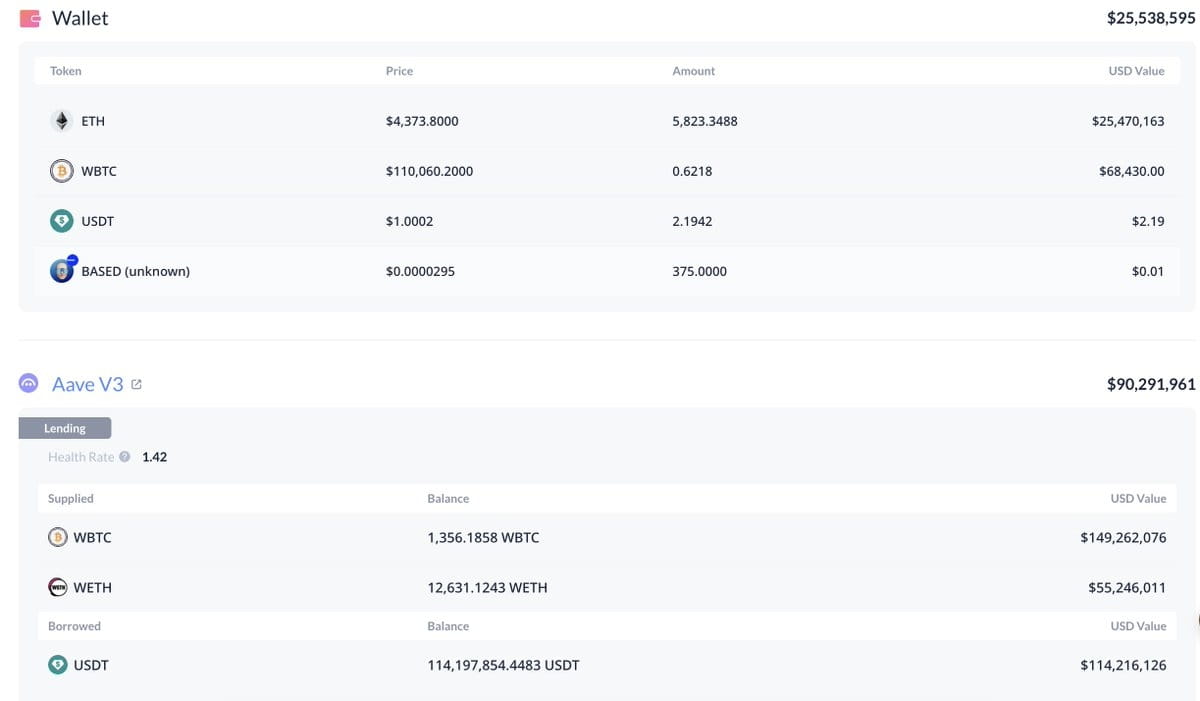Open the Aave V3 protocol link
The width and height of the screenshot is (1200, 701).
[x=88, y=384]
